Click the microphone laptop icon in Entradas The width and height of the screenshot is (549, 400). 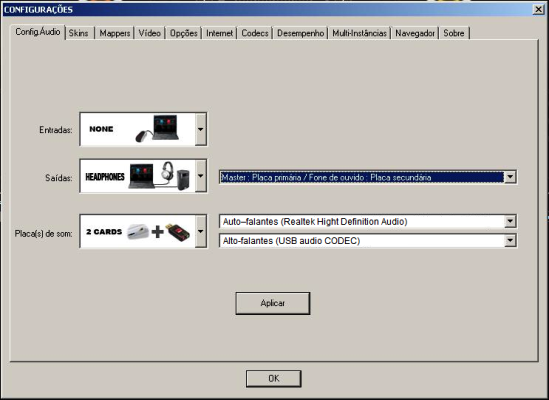click(157, 129)
